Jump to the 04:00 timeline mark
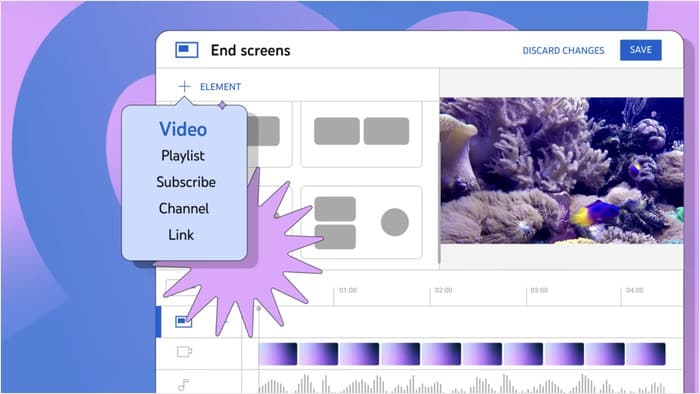The image size is (700, 394). (x=634, y=290)
